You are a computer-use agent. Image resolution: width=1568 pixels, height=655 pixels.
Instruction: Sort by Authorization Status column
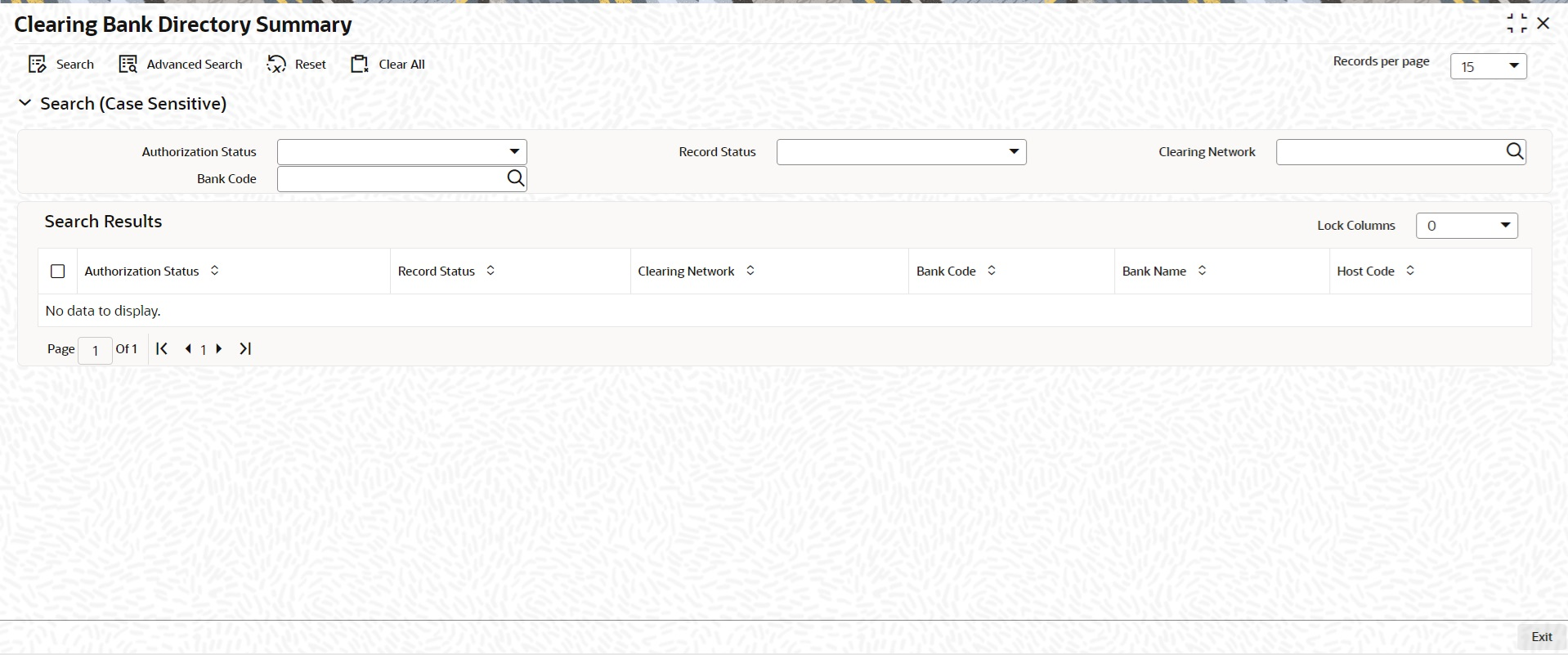click(215, 271)
